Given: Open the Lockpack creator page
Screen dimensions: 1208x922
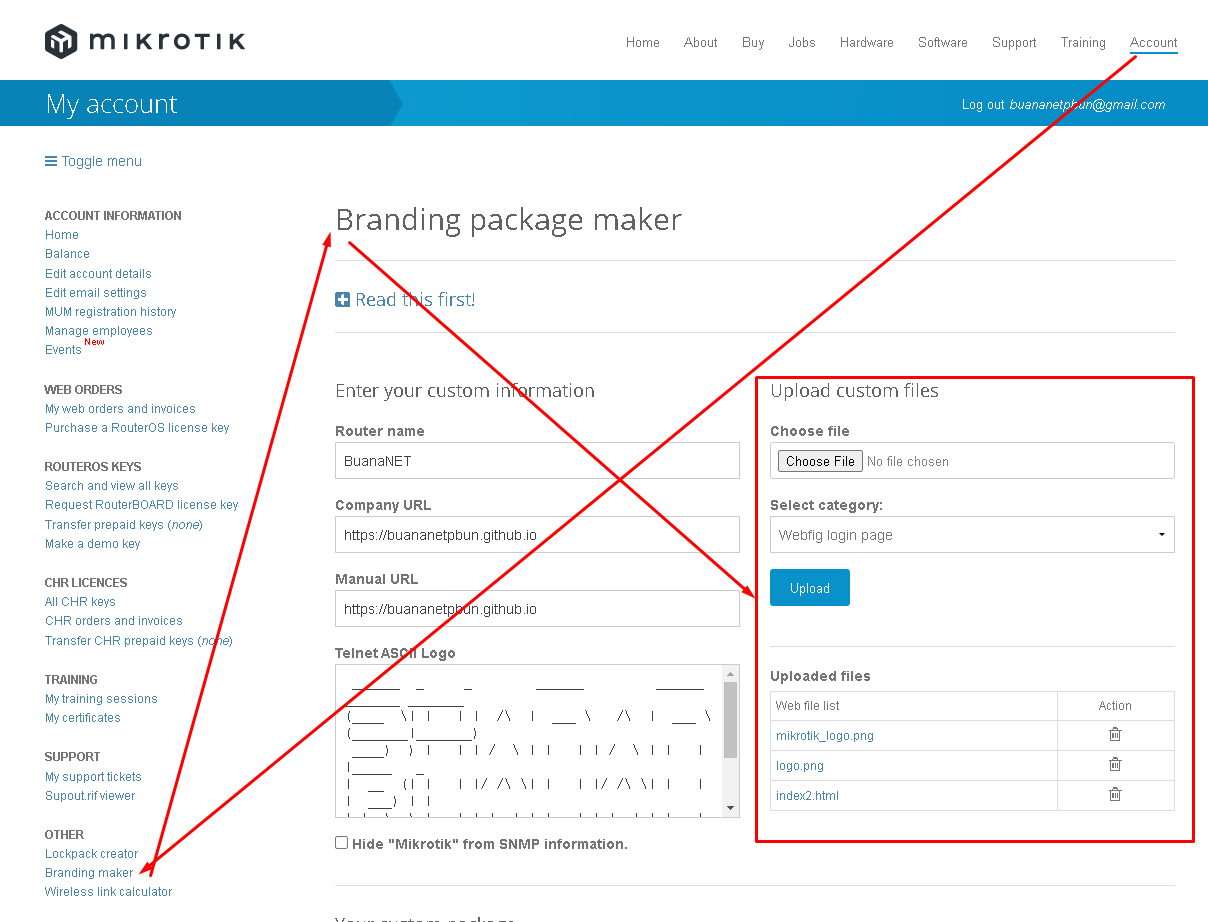Looking at the screenshot, I should pyautogui.click(x=91, y=853).
